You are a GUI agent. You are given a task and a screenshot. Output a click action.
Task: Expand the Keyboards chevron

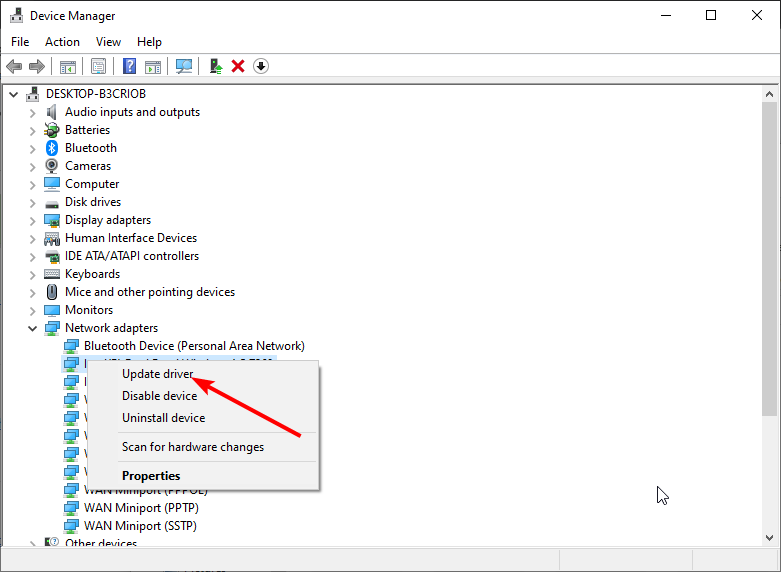click(x=33, y=275)
